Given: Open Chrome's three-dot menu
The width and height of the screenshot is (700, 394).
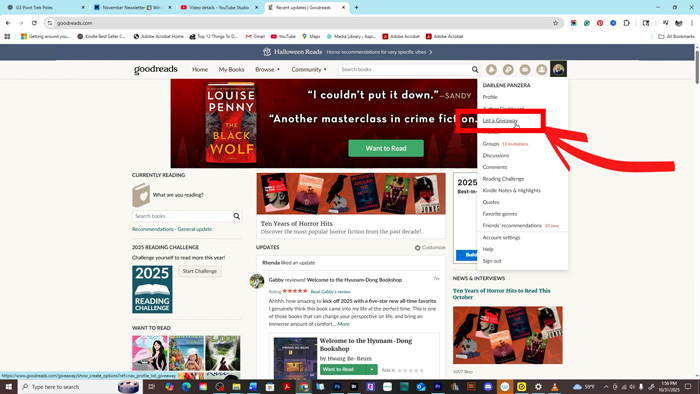Looking at the screenshot, I should click(692, 23).
